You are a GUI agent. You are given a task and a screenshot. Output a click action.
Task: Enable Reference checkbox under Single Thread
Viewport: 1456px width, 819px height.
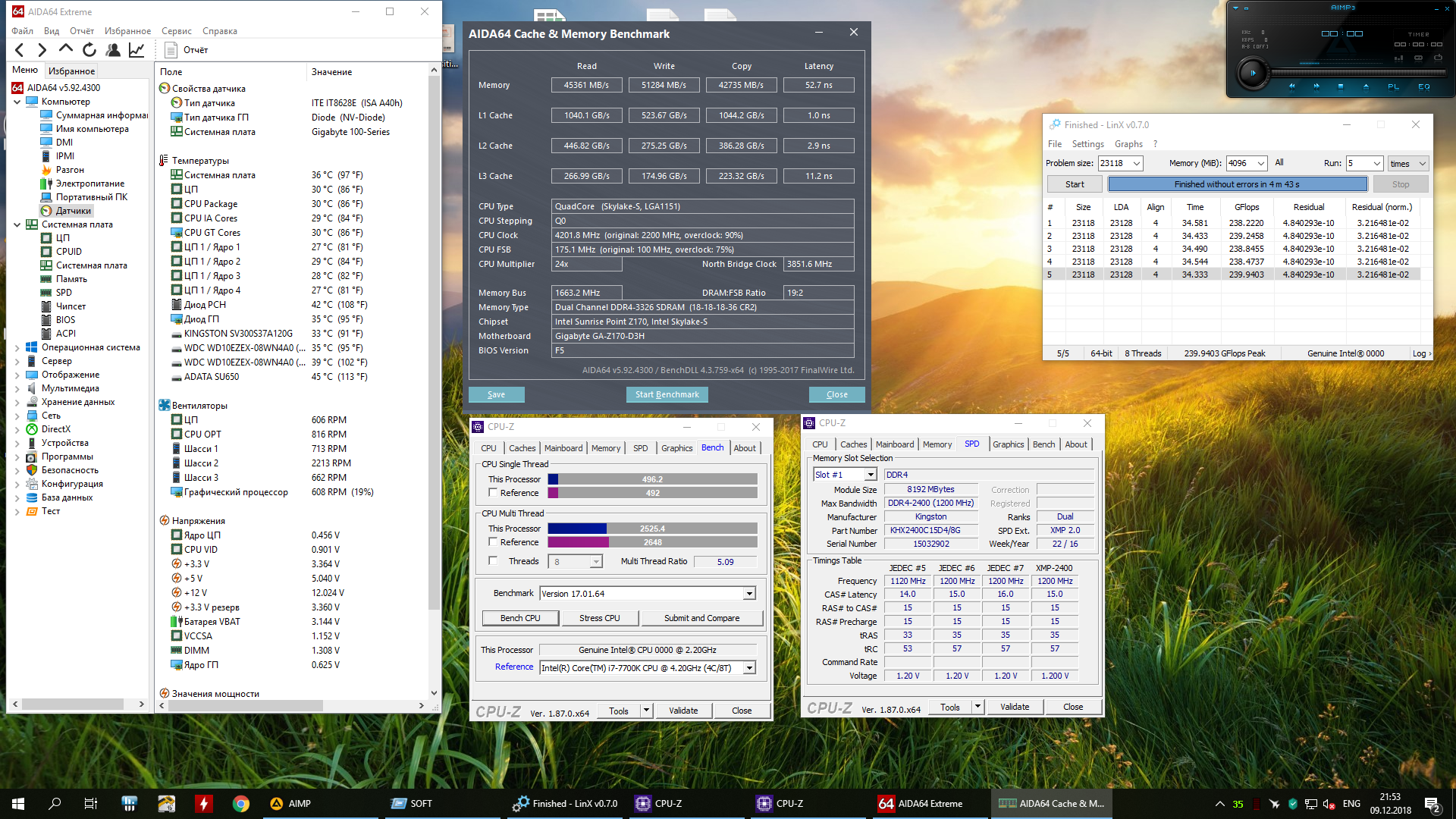click(x=493, y=493)
